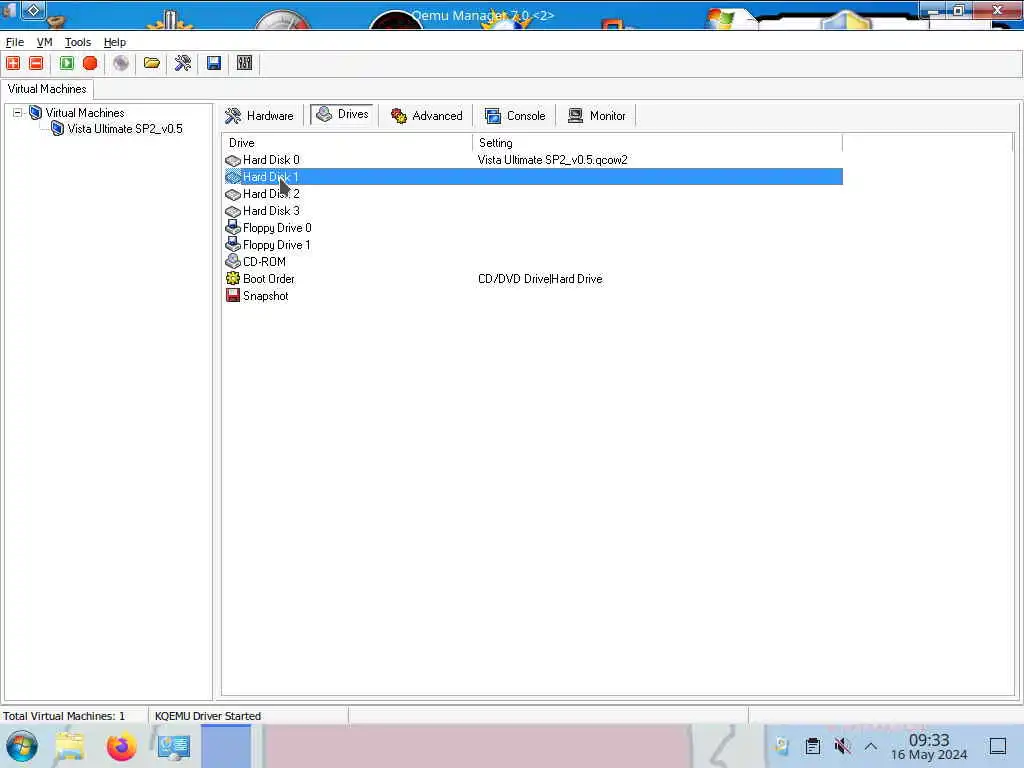The image size is (1024, 768).
Task: Click the show desktop tray button
Action: [998, 746]
